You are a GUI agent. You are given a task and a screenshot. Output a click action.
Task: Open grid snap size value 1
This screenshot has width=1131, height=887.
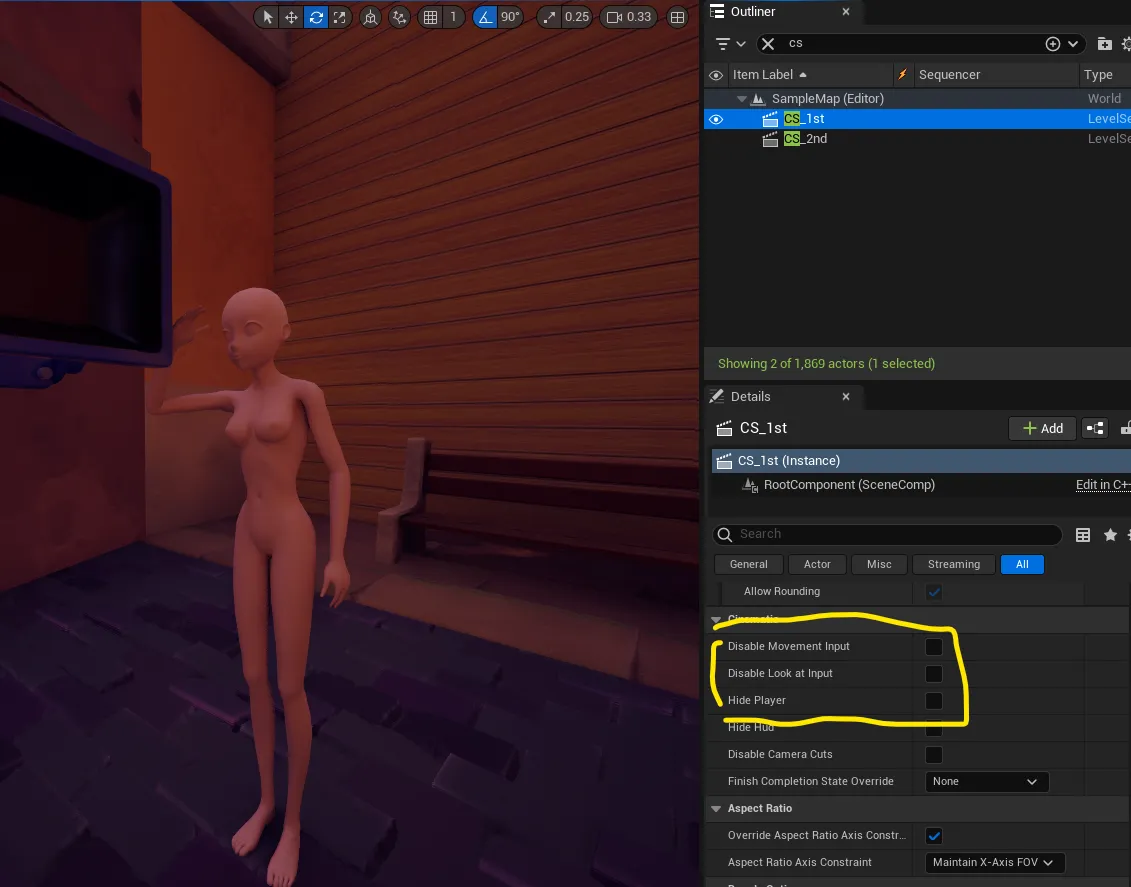pyautogui.click(x=453, y=17)
